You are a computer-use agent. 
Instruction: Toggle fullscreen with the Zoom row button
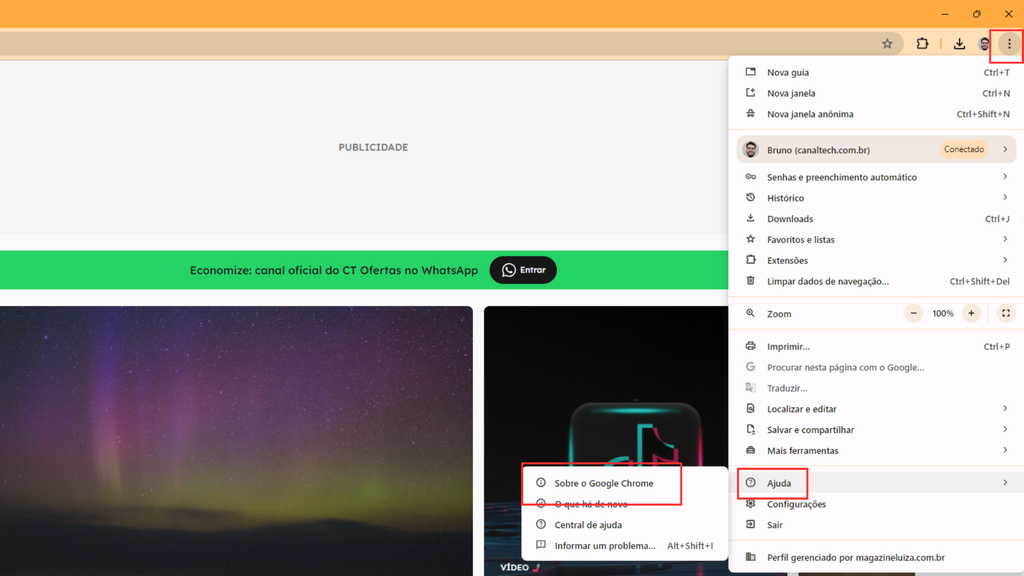point(1006,313)
